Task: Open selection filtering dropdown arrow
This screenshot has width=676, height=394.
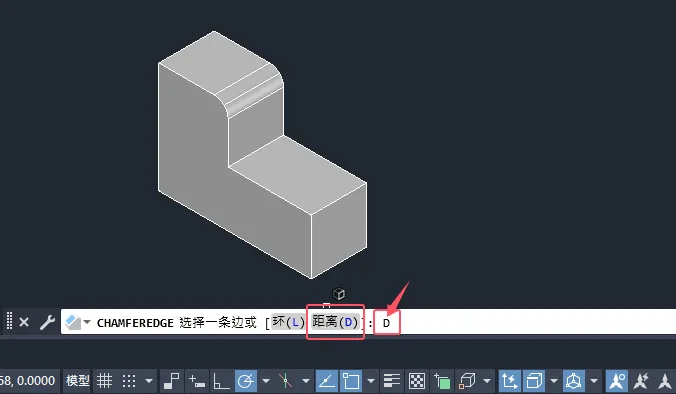Action: point(554,381)
